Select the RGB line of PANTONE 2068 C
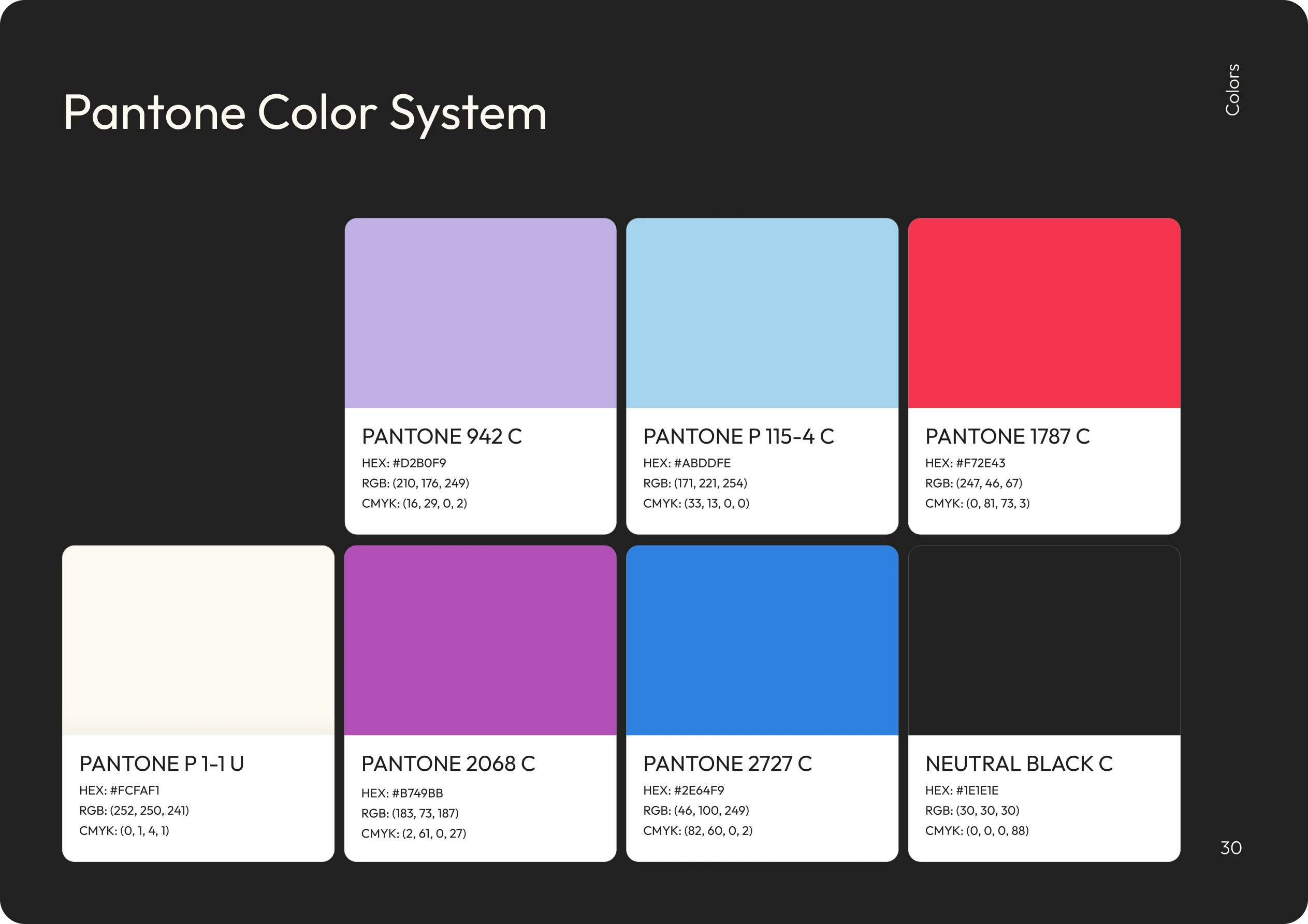The image size is (1308, 924). pos(411,813)
